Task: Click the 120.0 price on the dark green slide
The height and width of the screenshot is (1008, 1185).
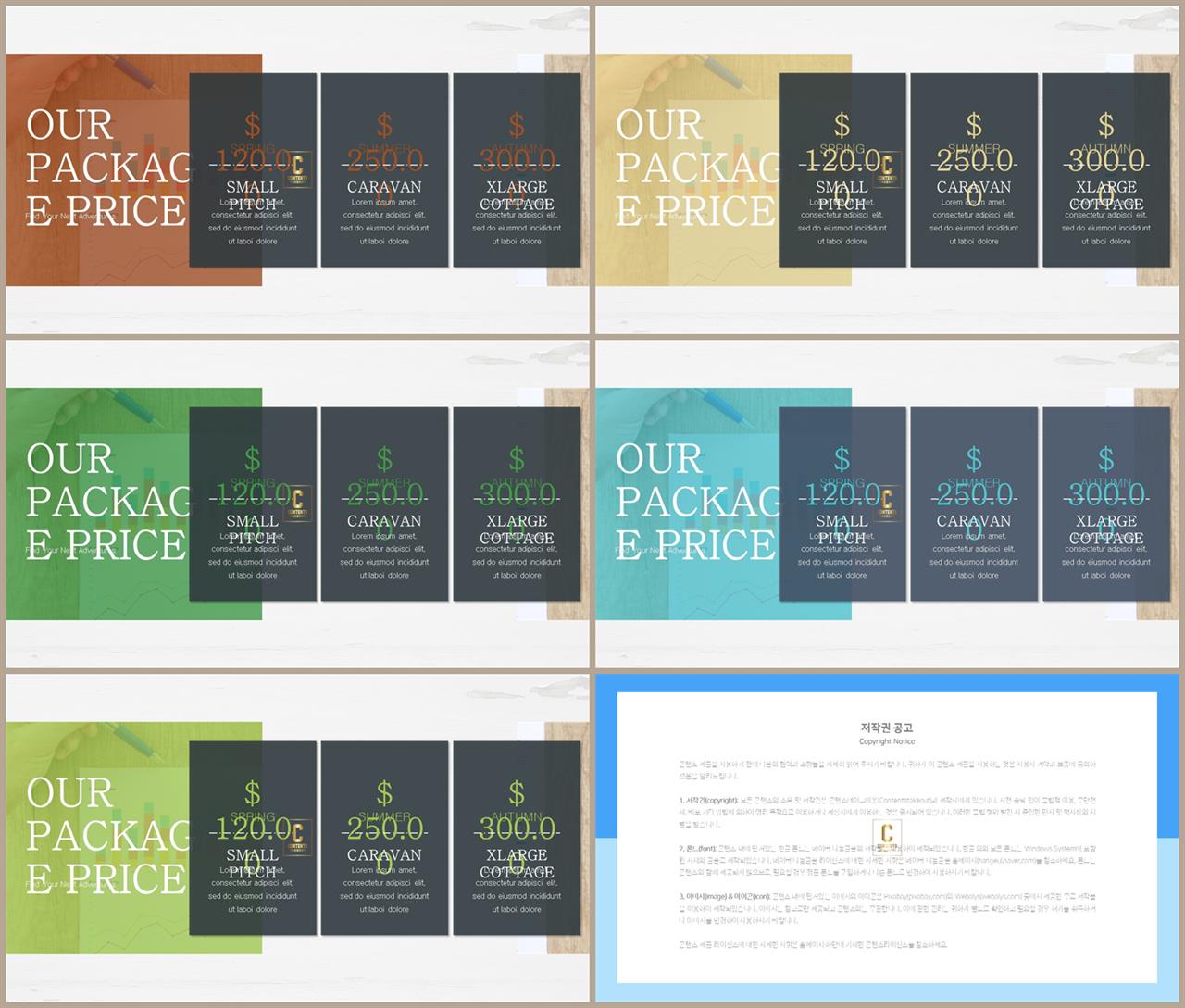Action: pos(253,495)
